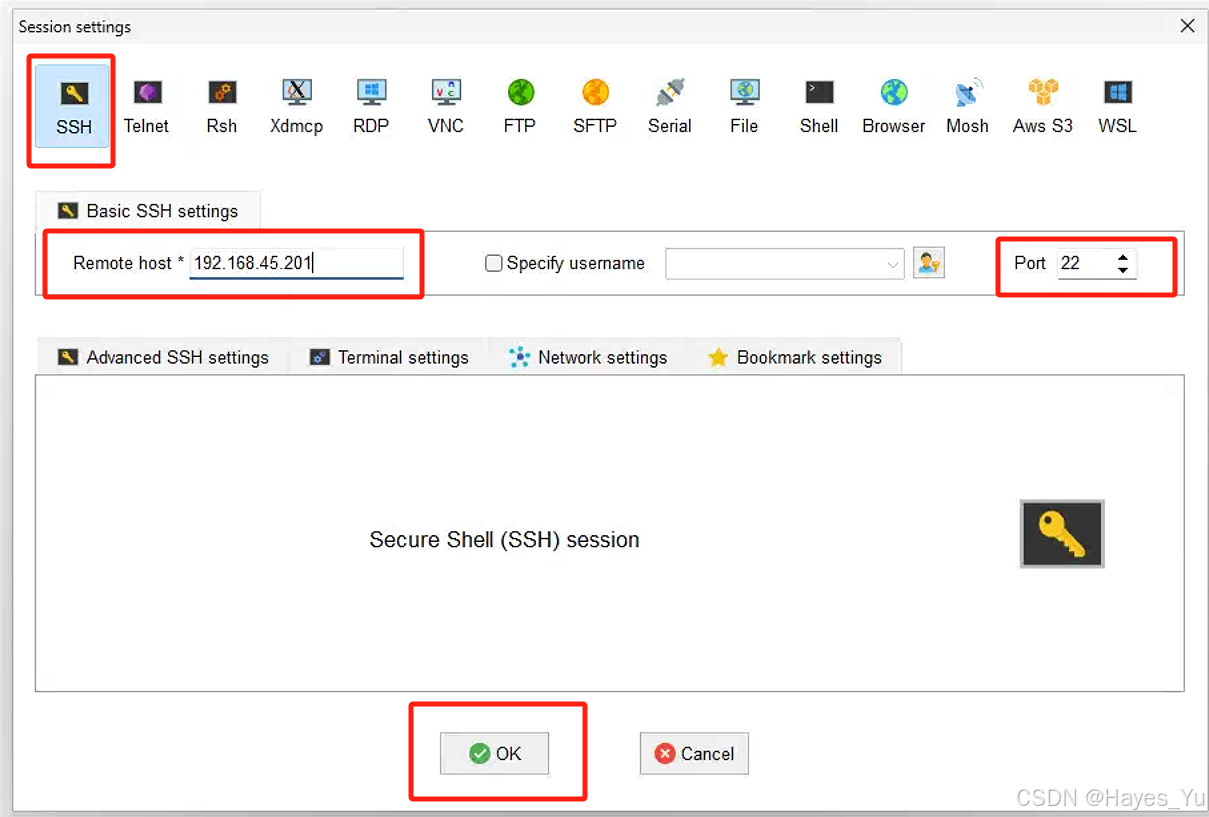
Task: Open the Advanced SSH settings tab
Action: tap(163, 357)
